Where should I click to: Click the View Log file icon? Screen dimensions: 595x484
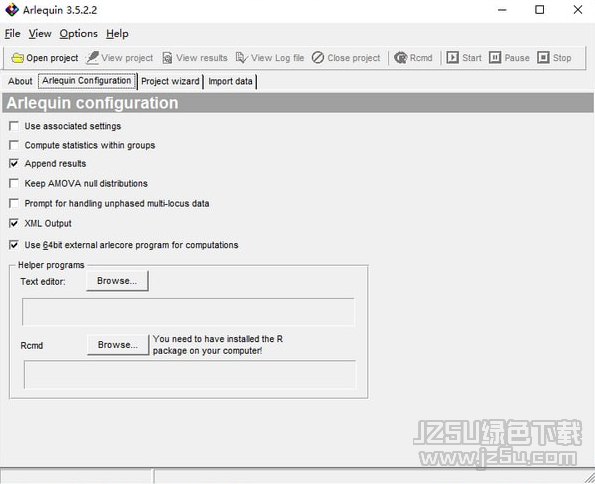coord(242,58)
